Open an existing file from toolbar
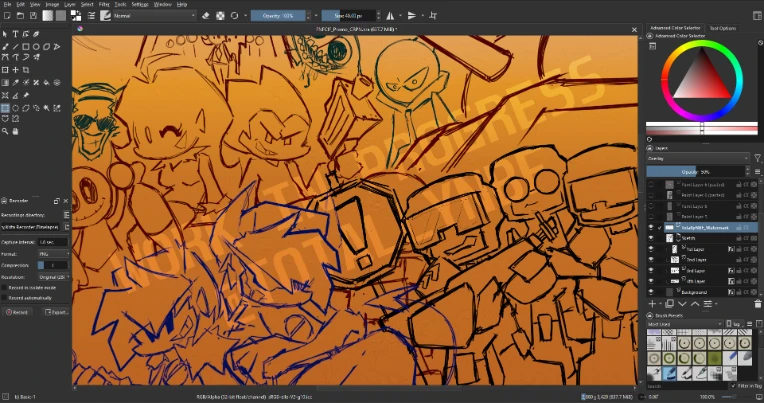This screenshot has width=764, height=403. [x=20, y=16]
